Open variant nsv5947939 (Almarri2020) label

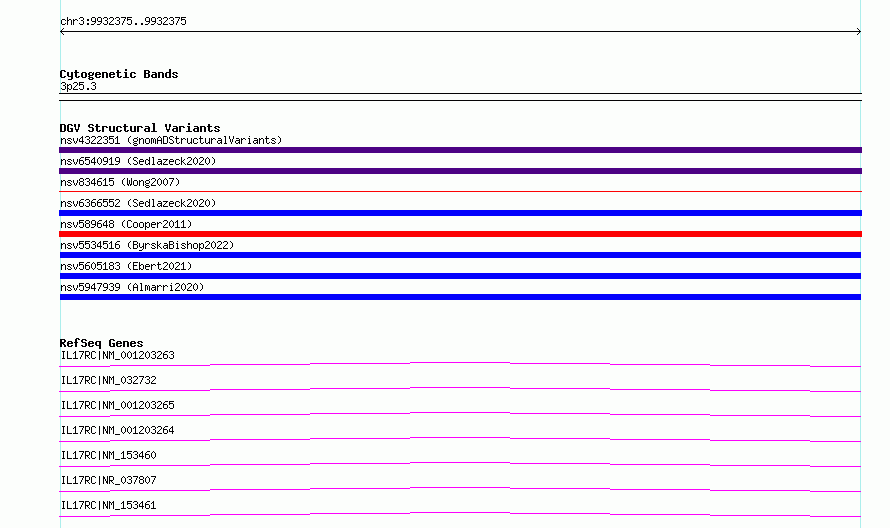coord(132,287)
